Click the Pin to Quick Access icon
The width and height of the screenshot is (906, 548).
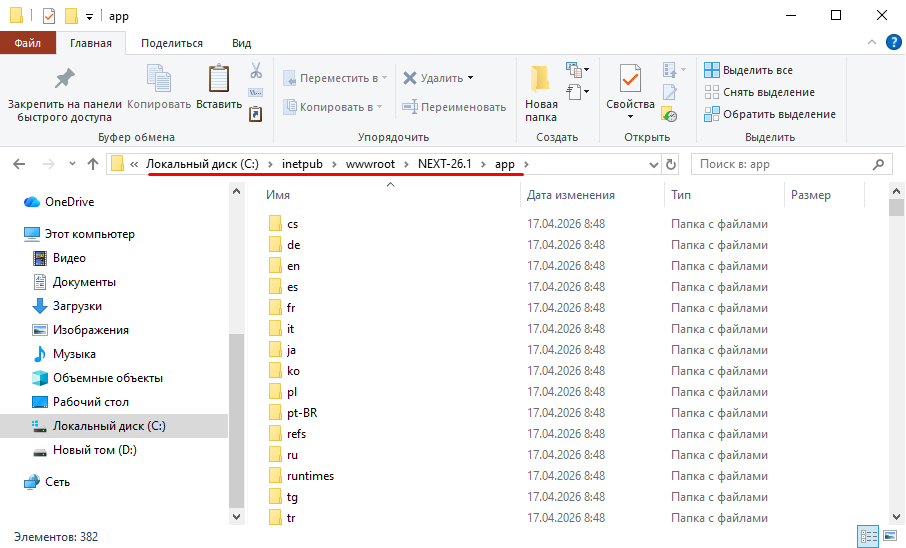pos(65,79)
